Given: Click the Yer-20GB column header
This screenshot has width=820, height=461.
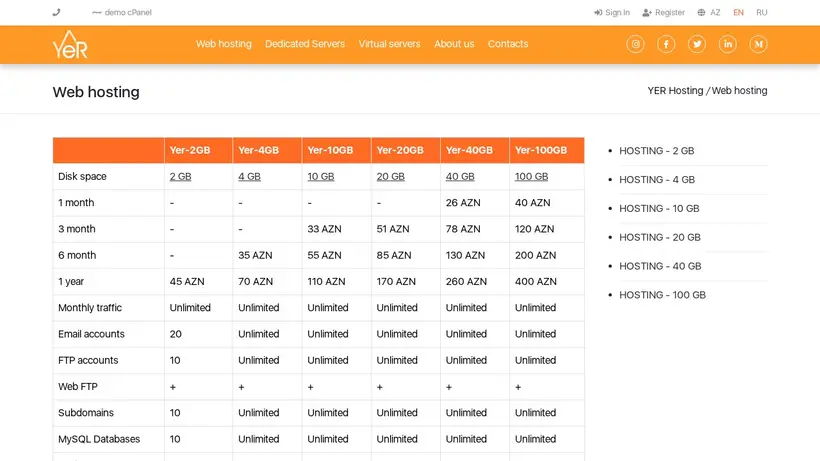Looking at the screenshot, I should tap(406, 151).
